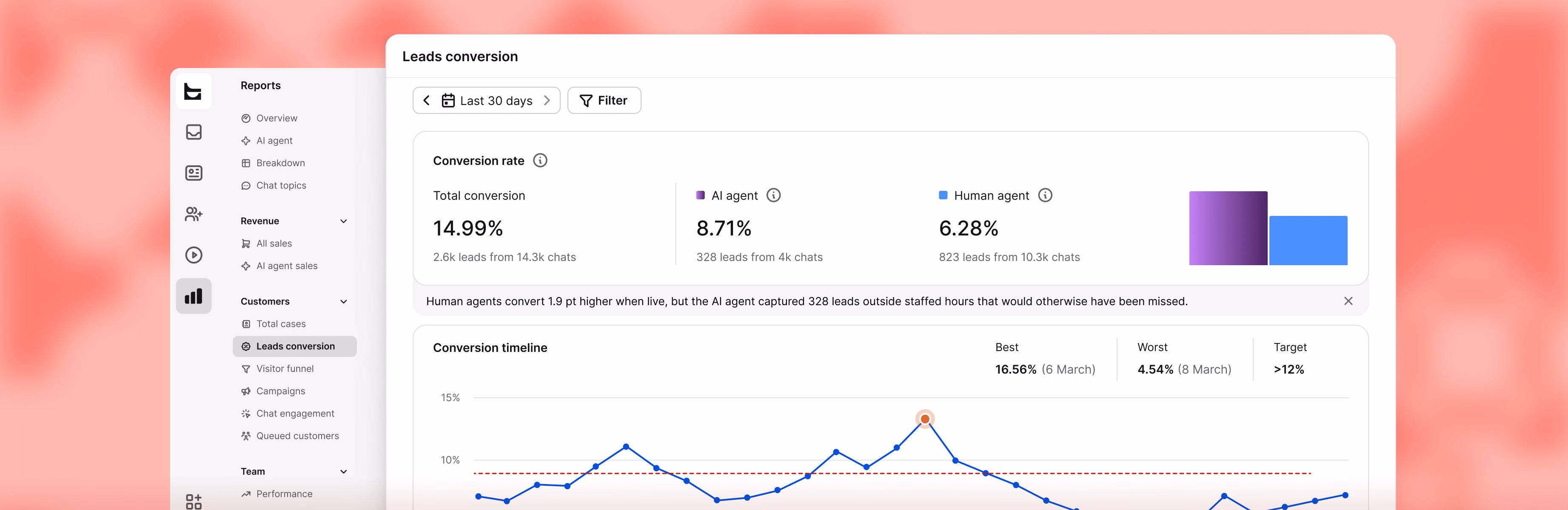Click the 14.99% total conversion value

468,229
